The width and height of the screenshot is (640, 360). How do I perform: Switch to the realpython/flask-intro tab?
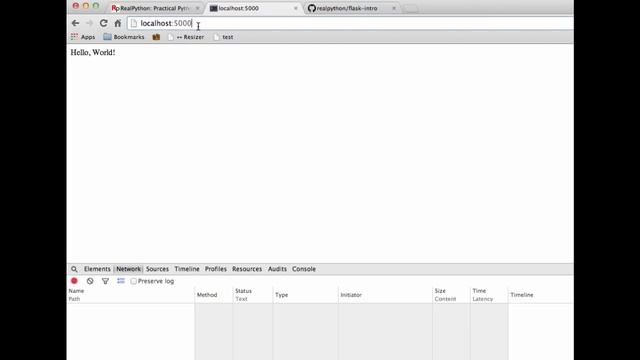click(x=351, y=8)
